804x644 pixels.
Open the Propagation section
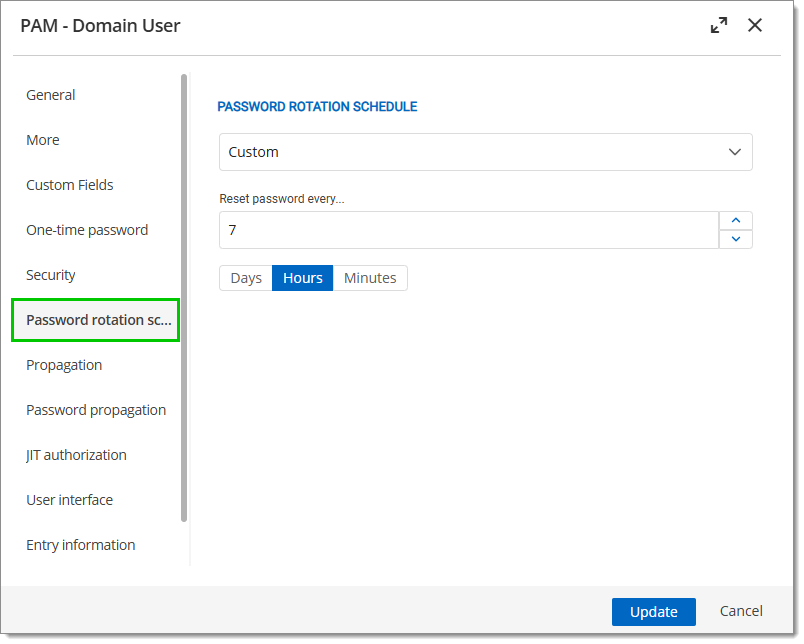point(64,365)
